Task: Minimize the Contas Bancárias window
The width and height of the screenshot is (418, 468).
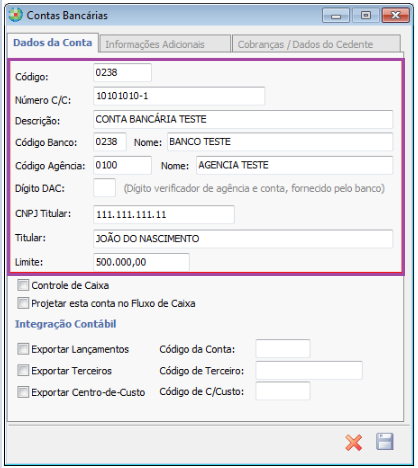Action: [x=336, y=15]
